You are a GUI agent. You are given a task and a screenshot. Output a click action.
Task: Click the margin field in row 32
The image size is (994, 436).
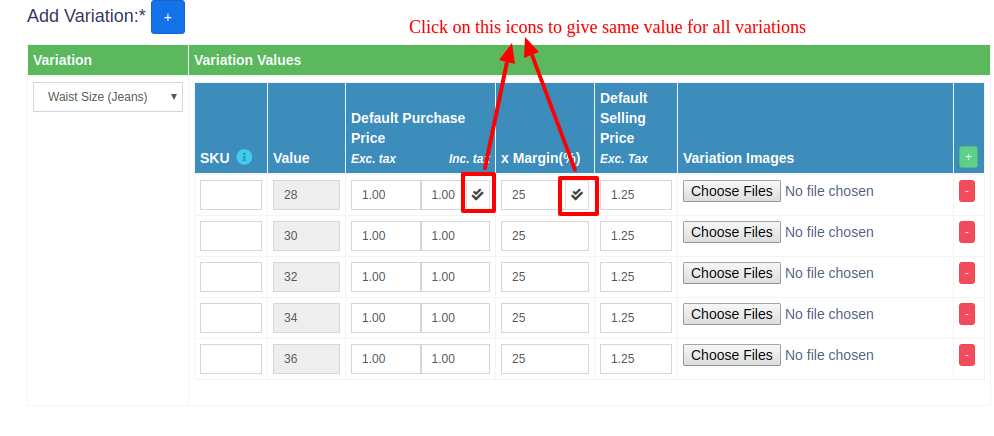[545, 277]
